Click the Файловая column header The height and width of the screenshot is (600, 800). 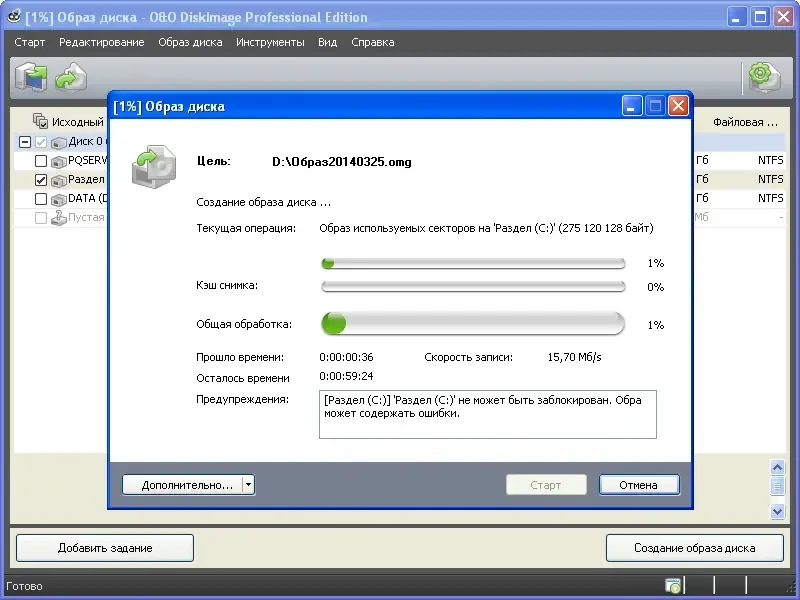pos(745,122)
